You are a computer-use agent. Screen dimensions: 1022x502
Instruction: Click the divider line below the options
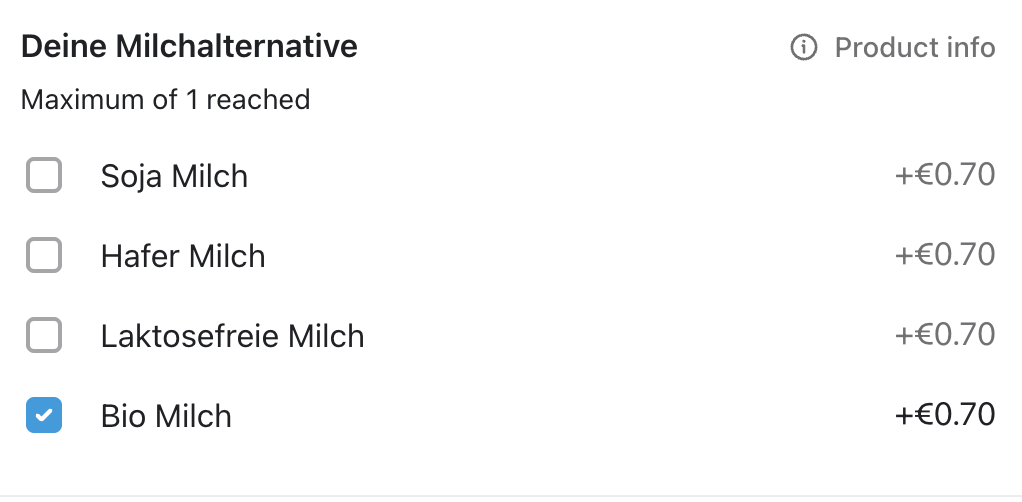point(511,495)
